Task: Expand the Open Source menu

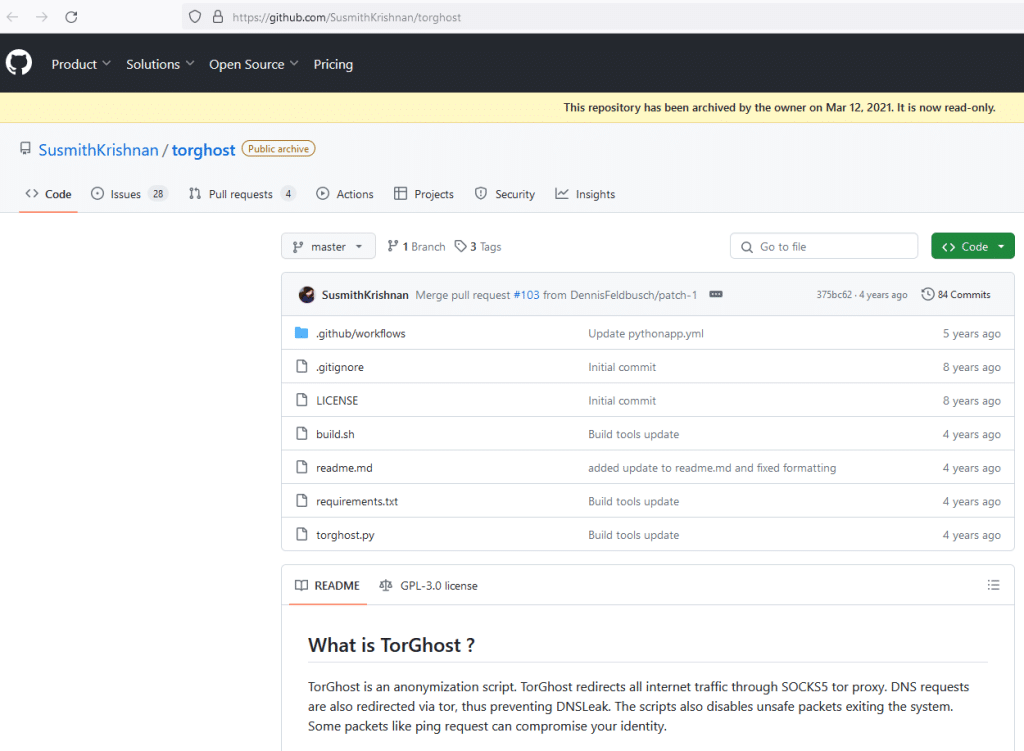Action: (253, 64)
